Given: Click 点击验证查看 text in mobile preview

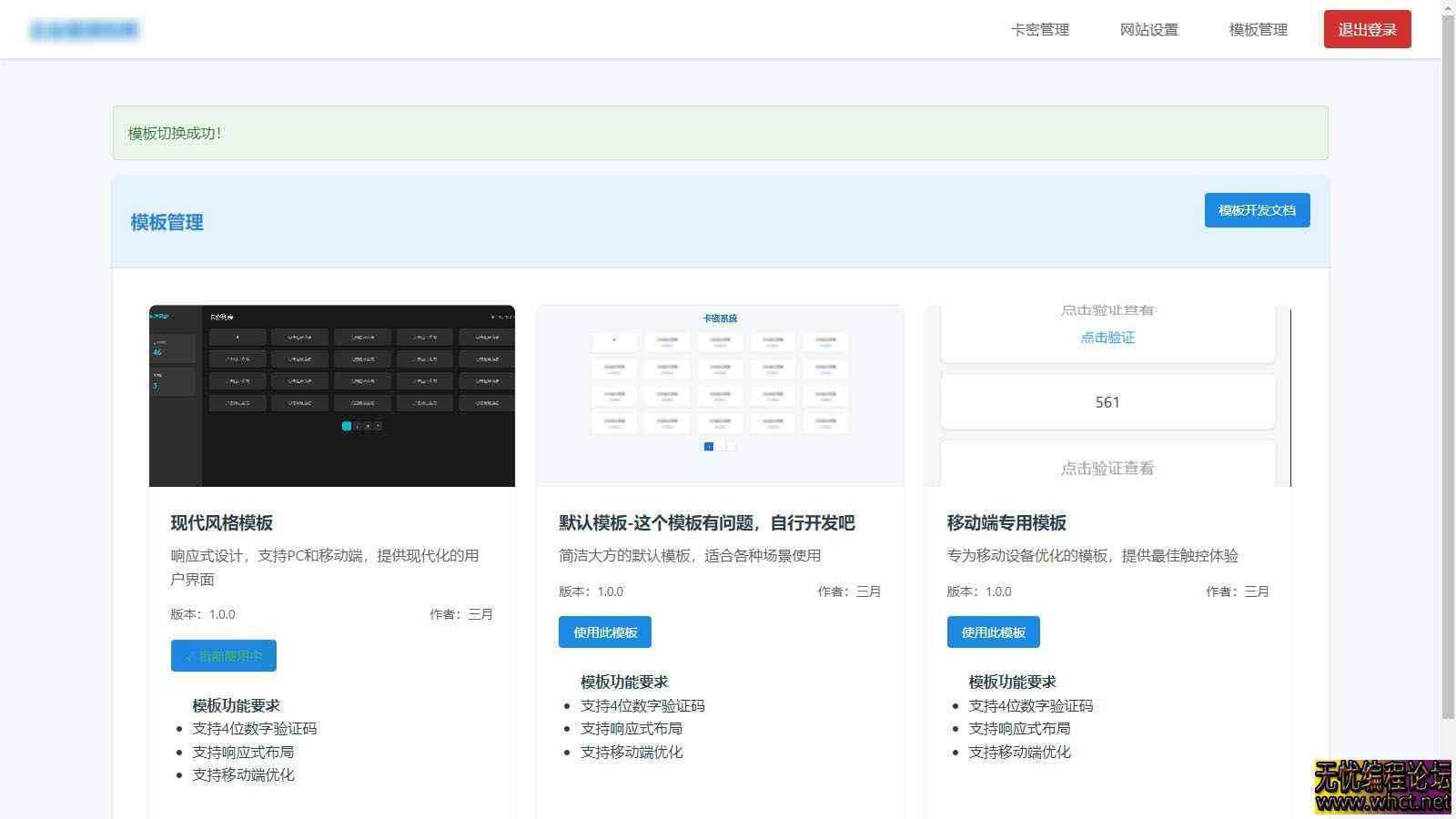Looking at the screenshot, I should point(1107,468).
